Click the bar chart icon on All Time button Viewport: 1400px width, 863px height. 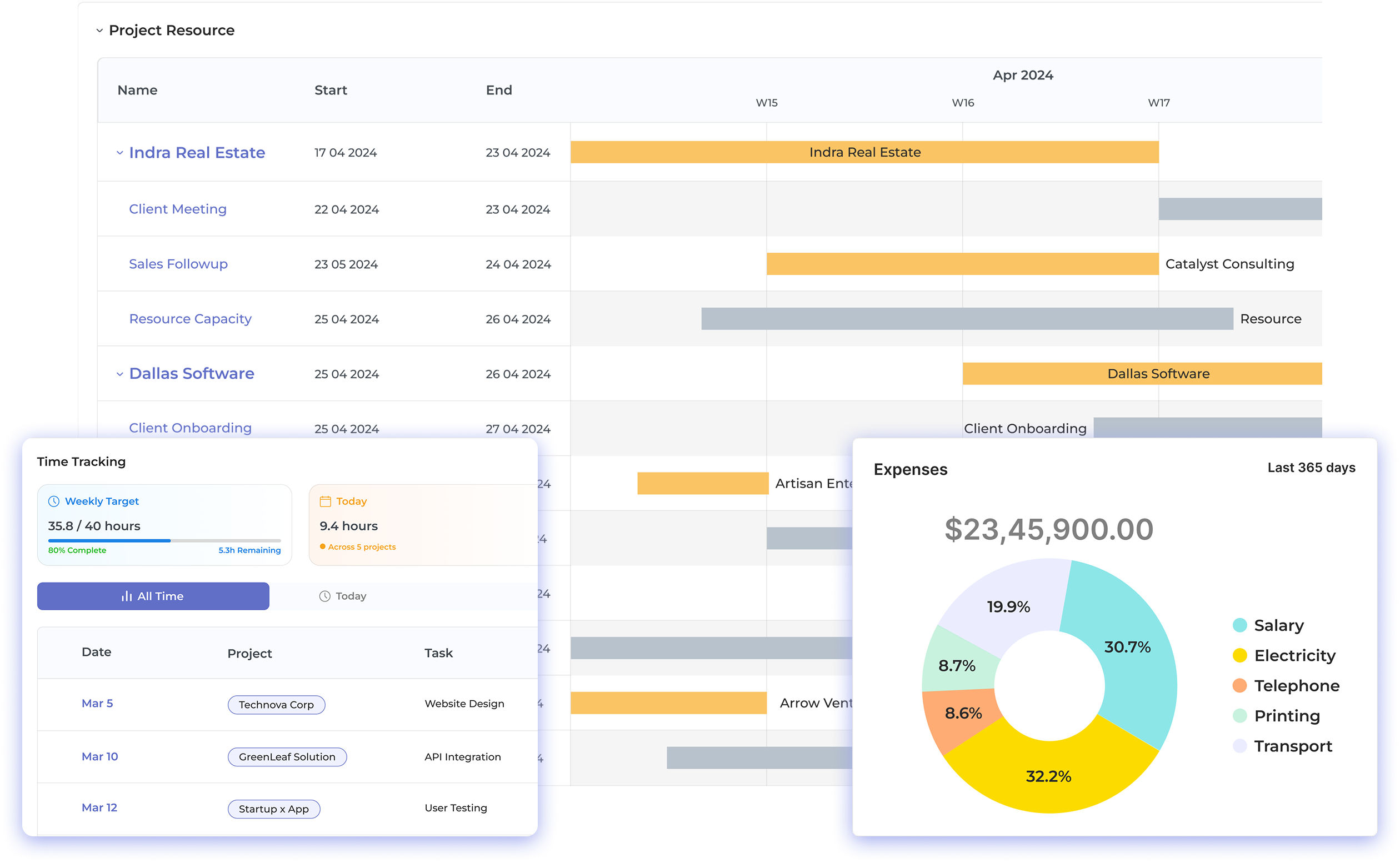point(127,596)
